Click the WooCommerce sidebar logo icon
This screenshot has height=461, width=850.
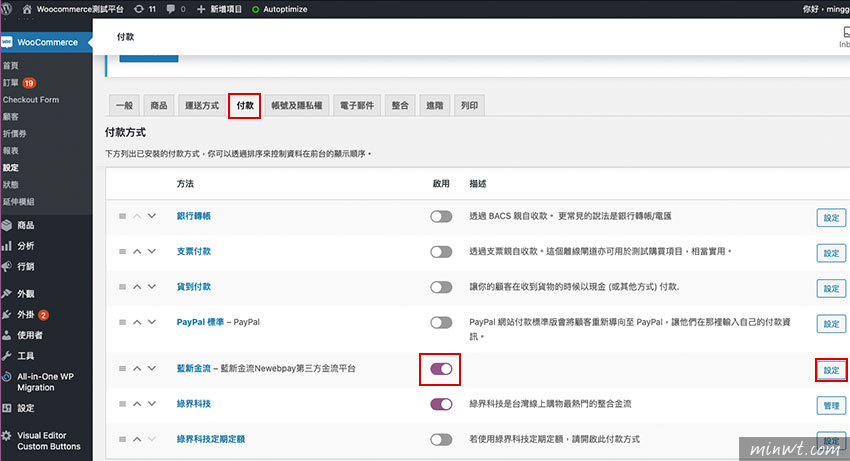(7, 42)
